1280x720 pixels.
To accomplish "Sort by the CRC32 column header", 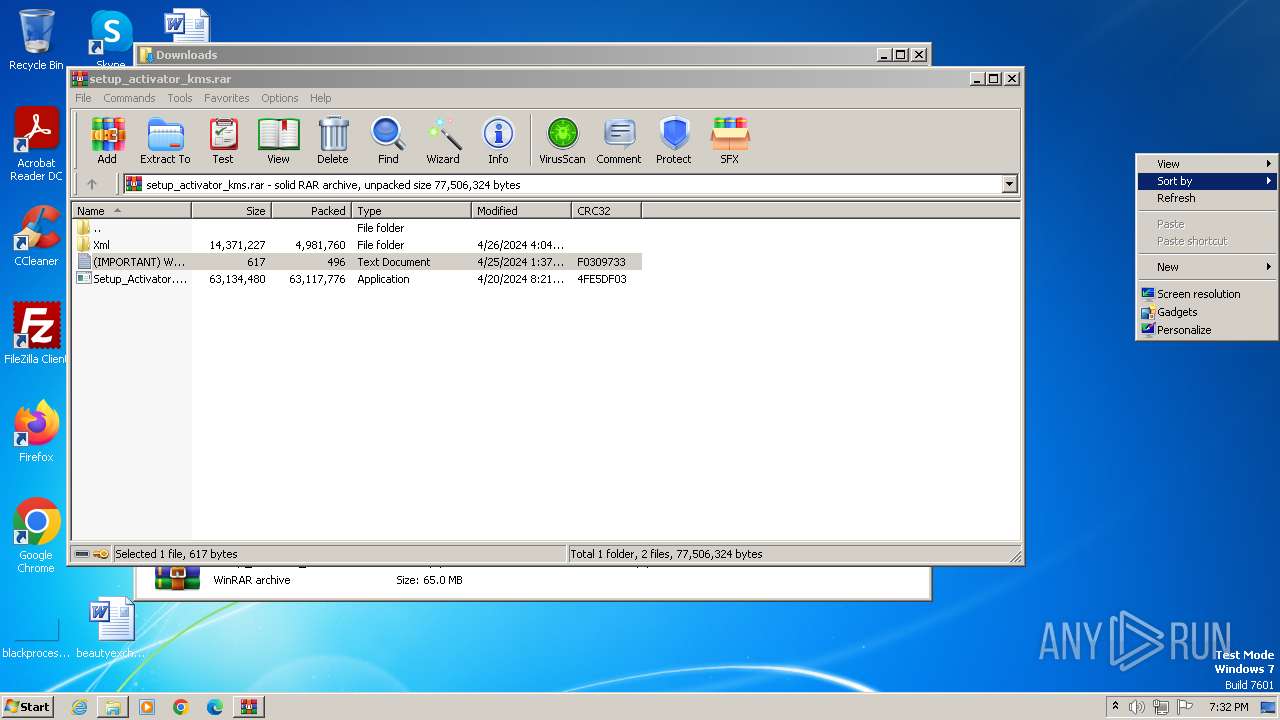I will 606,210.
